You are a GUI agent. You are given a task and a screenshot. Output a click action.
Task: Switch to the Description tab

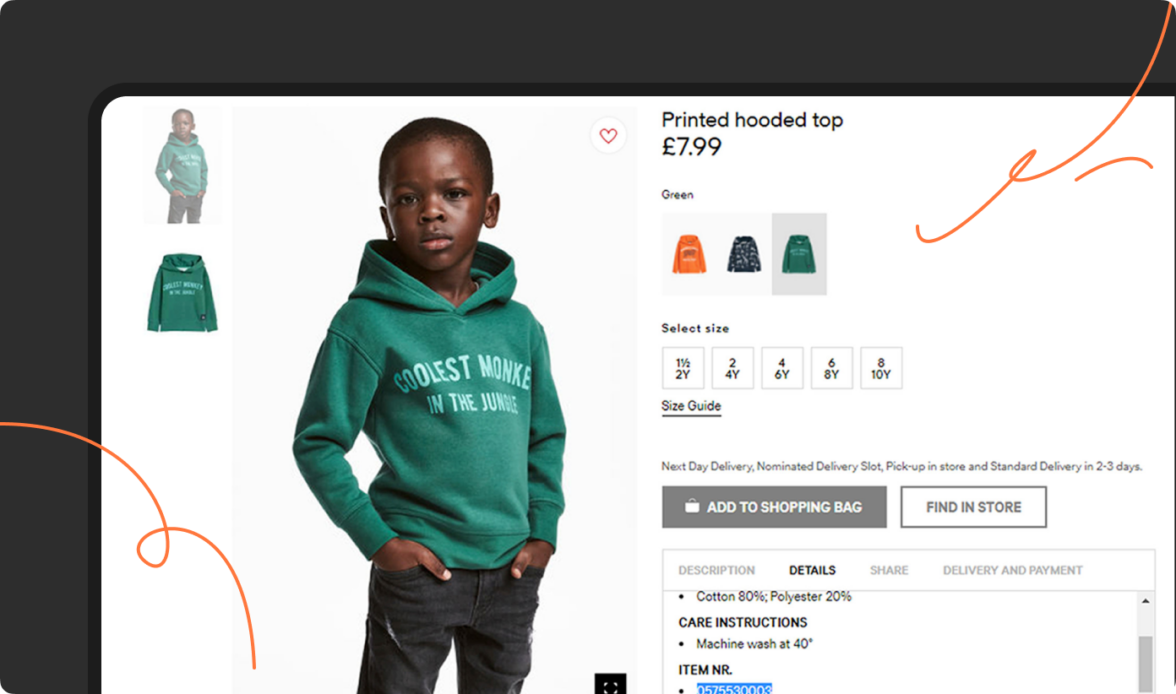(716, 570)
